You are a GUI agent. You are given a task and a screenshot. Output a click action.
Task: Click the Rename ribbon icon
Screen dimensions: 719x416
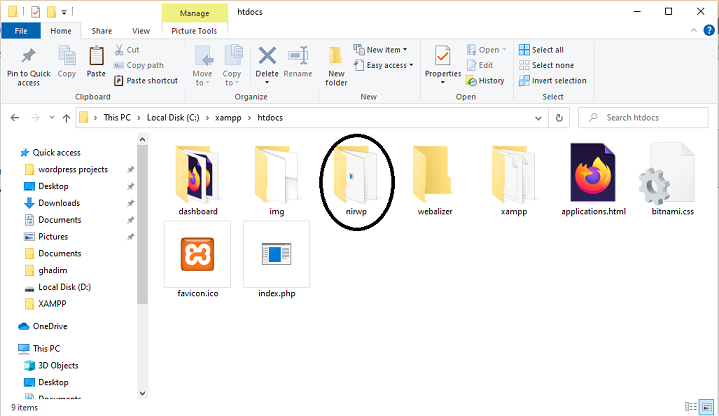click(x=298, y=56)
